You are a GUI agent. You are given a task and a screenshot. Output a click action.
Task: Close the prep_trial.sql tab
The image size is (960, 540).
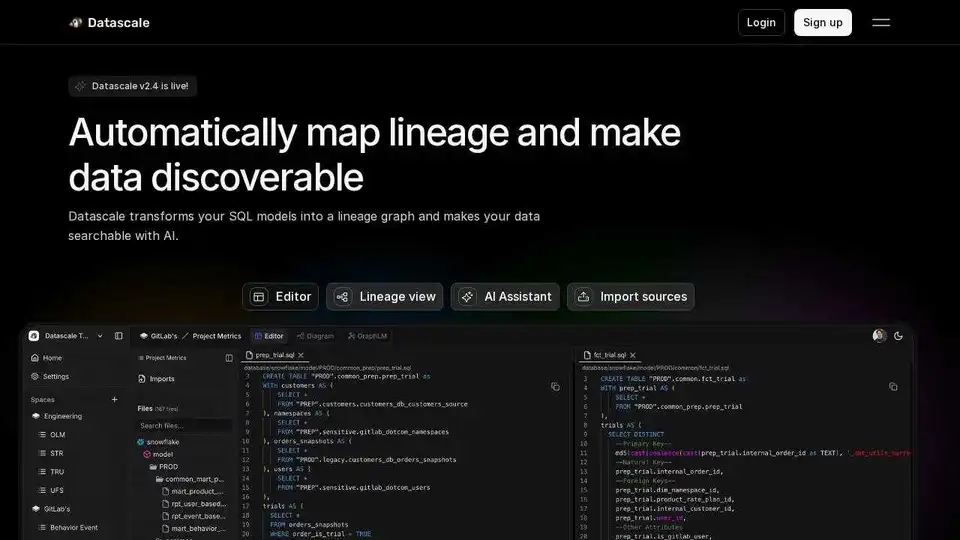[x=301, y=355]
